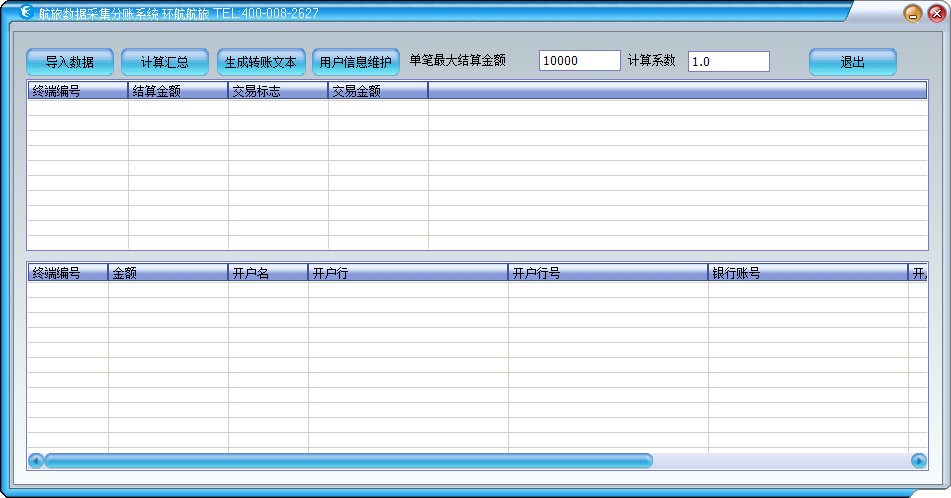Click the 结算金额 column header
This screenshot has height=498, width=951.
(x=178, y=91)
